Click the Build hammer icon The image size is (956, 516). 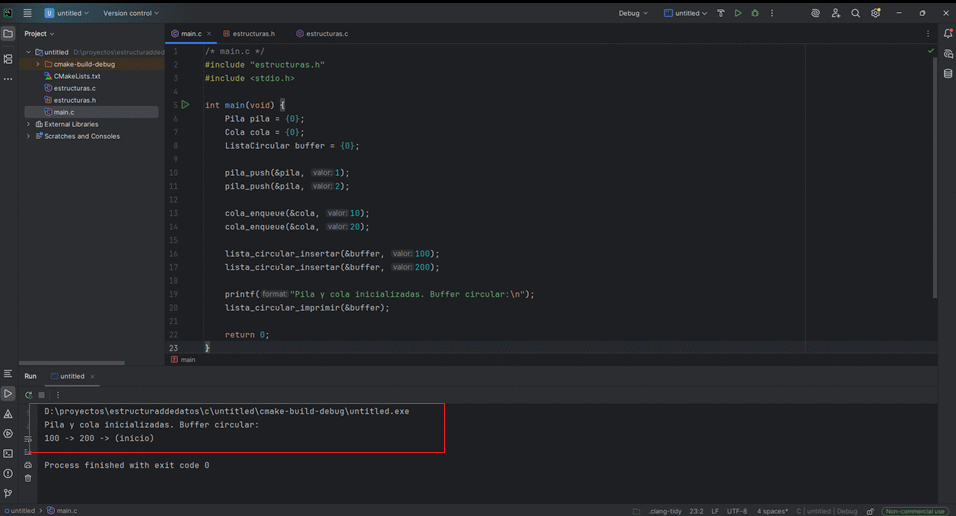(x=721, y=13)
